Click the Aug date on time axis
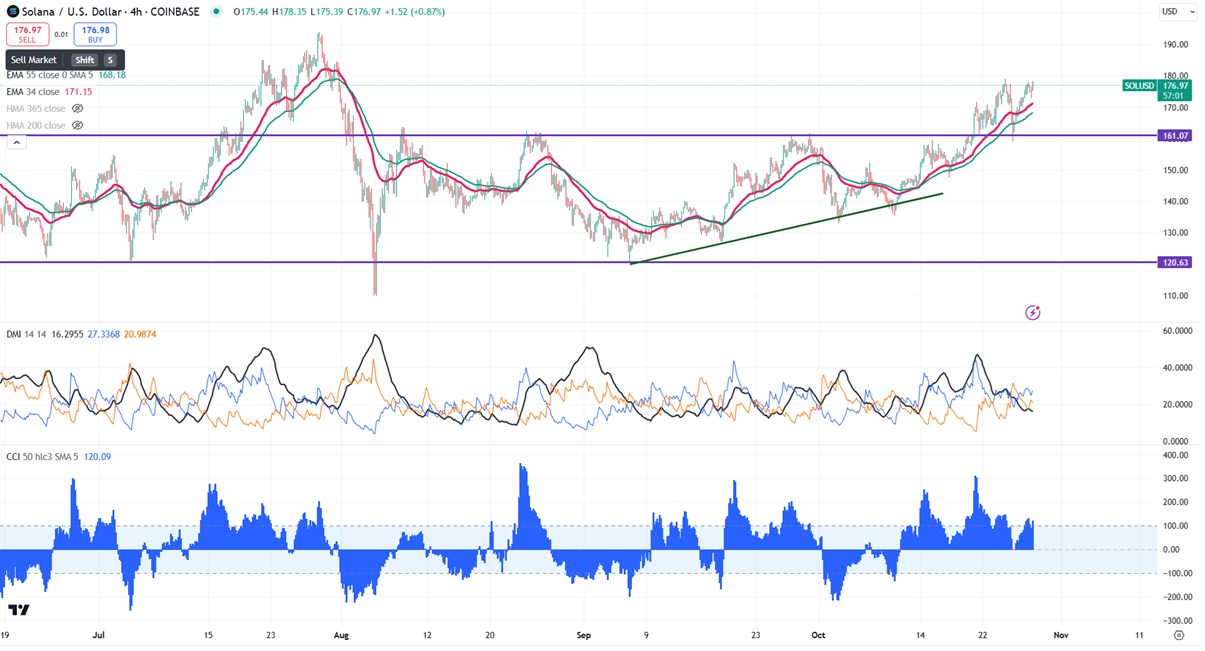This screenshot has height=651, width=1205. click(x=342, y=635)
